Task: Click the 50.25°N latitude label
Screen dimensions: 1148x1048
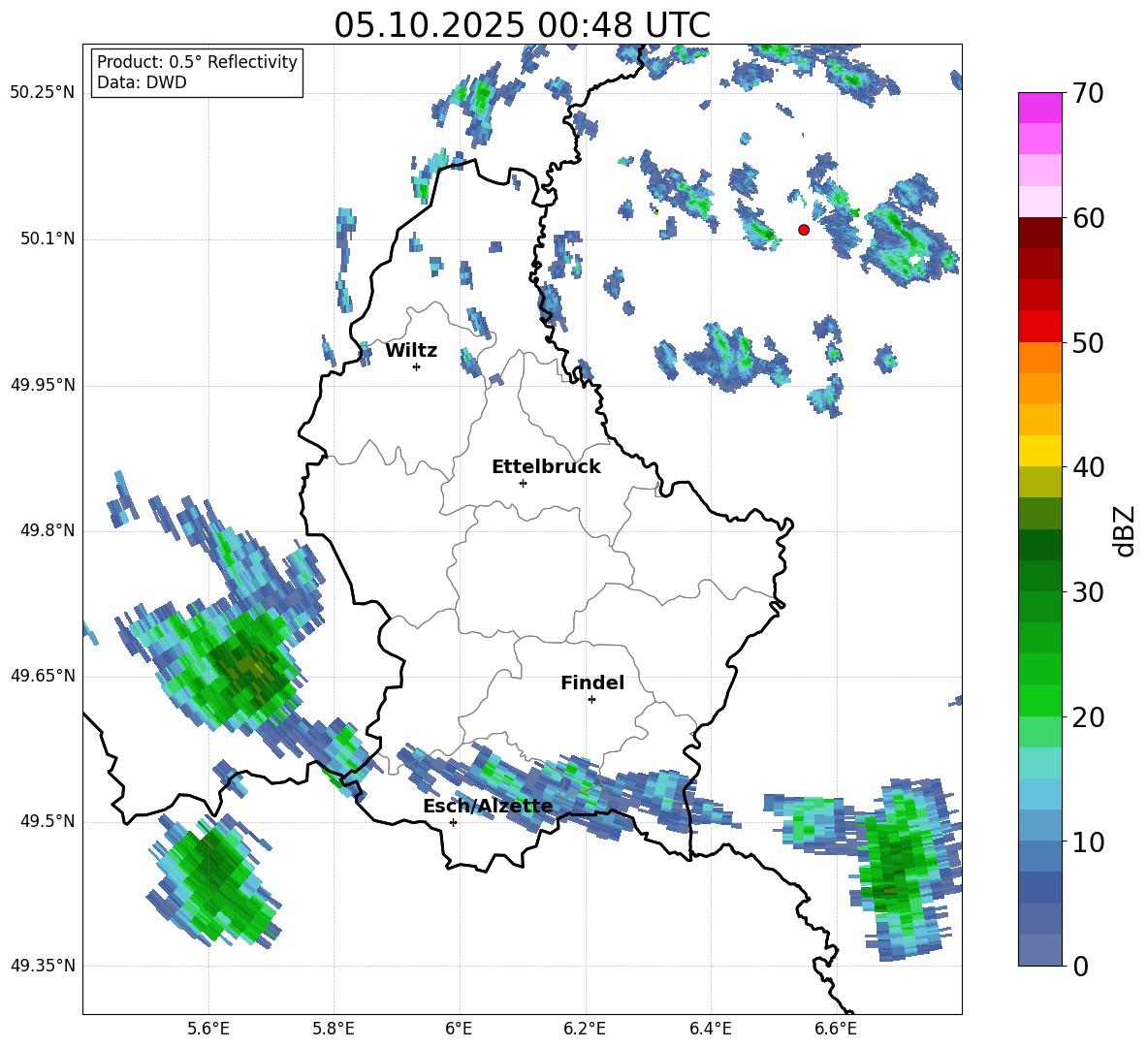Action: tap(43, 93)
